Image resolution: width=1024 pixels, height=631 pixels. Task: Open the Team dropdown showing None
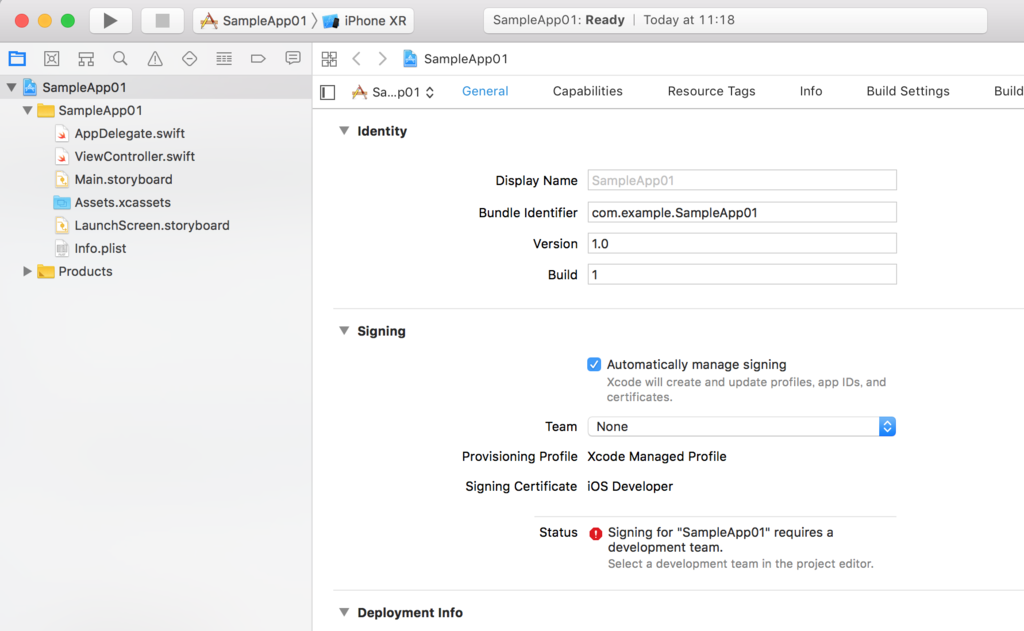click(x=742, y=427)
